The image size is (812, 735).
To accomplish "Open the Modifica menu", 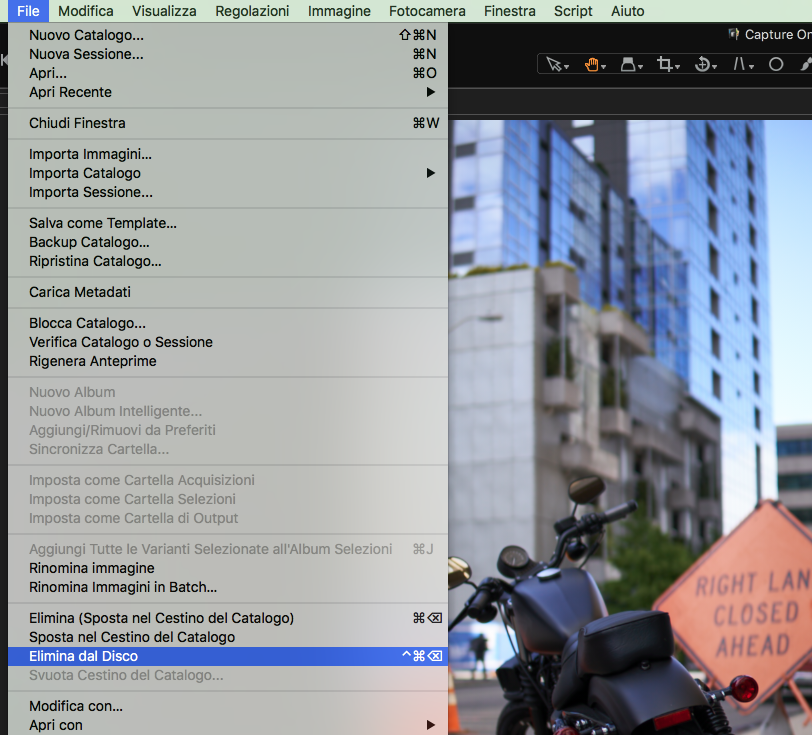I will (x=85, y=11).
